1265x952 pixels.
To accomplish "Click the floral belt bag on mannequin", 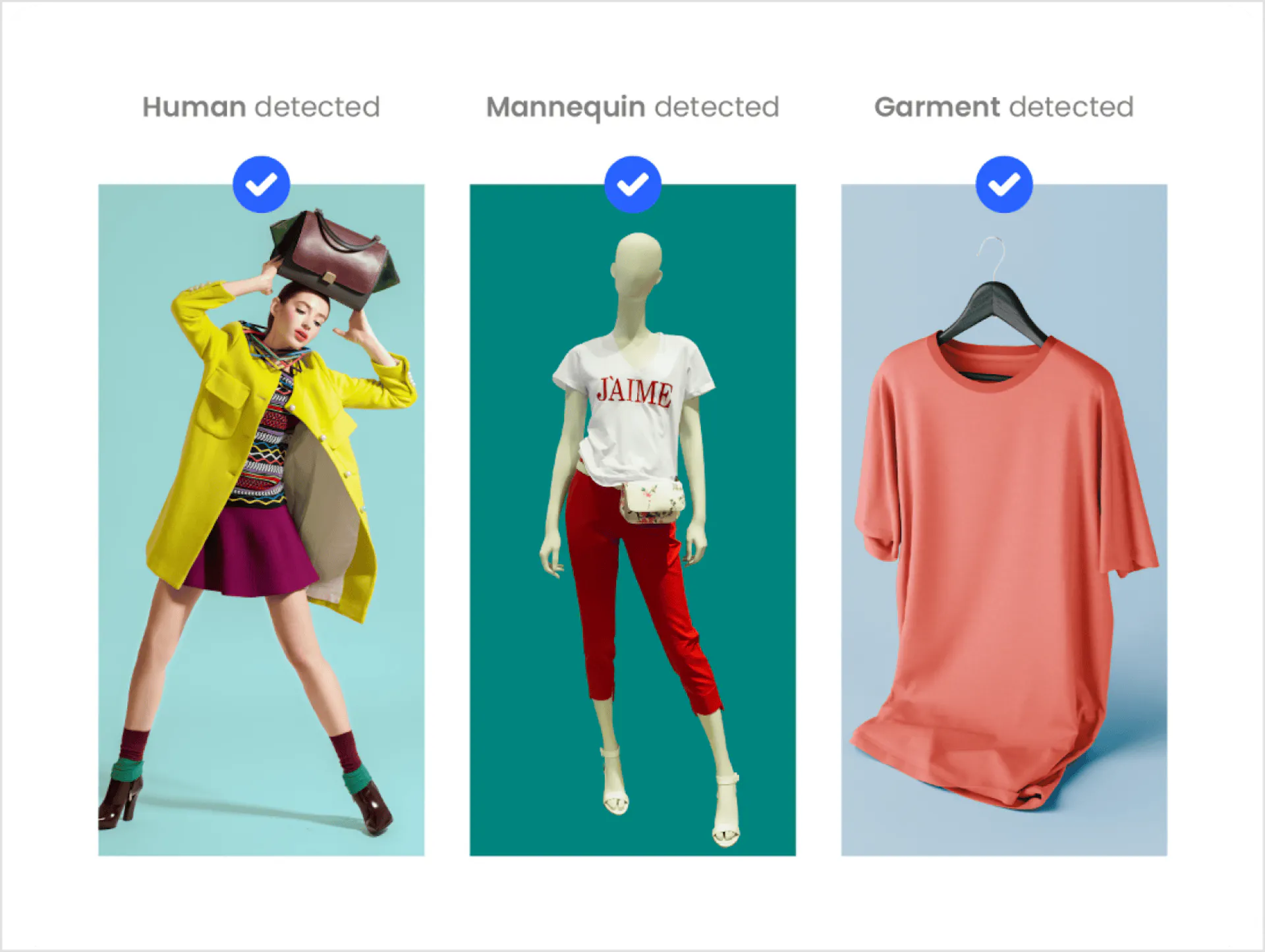I will [x=652, y=502].
